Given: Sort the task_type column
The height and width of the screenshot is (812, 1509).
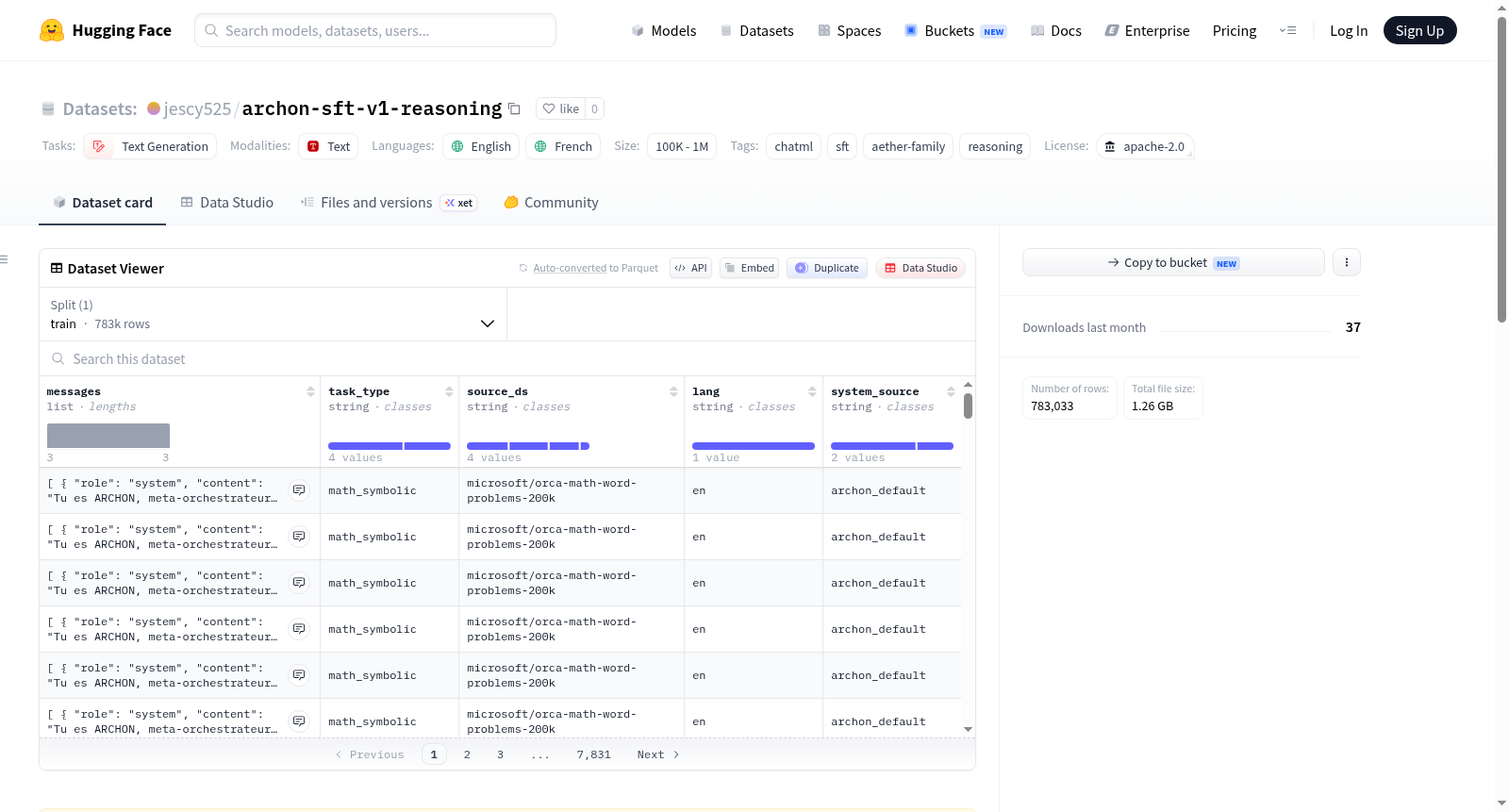Looking at the screenshot, I should tap(449, 391).
